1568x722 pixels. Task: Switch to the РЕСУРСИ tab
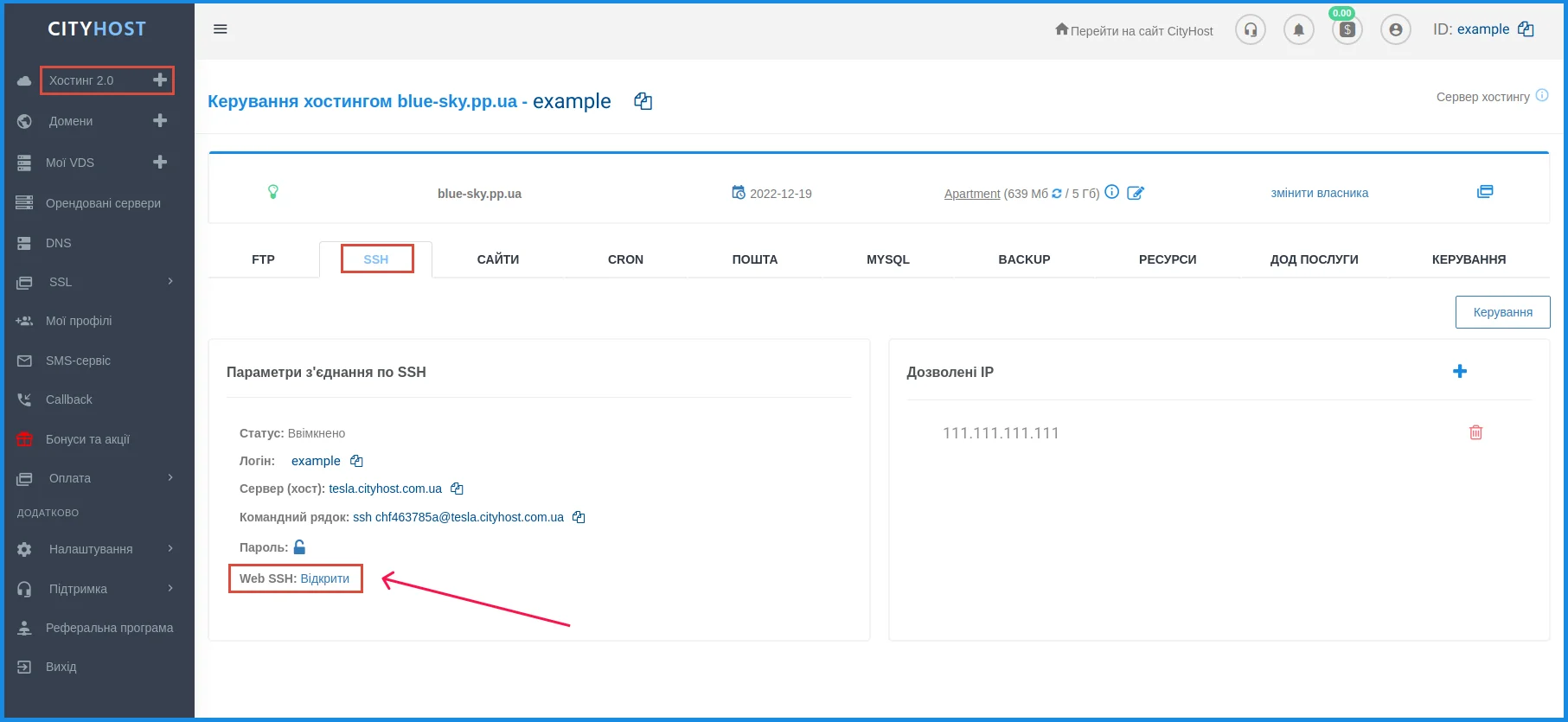(1168, 259)
